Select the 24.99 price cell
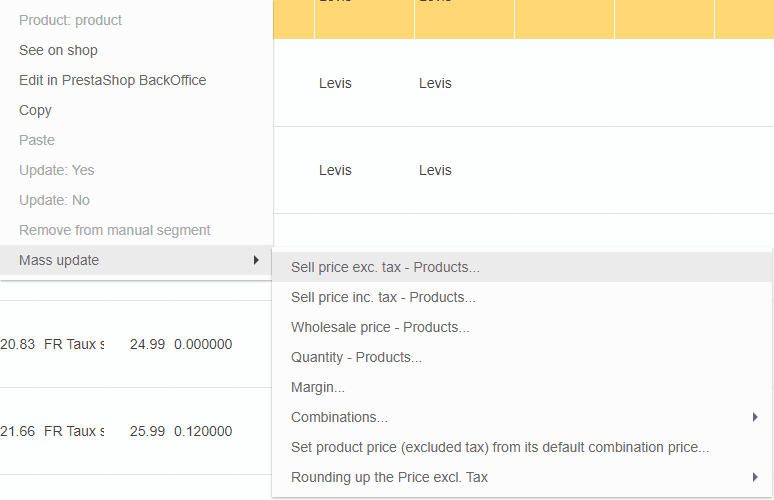Image resolution: width=774 pixels, height=500 pixels. 146,344
